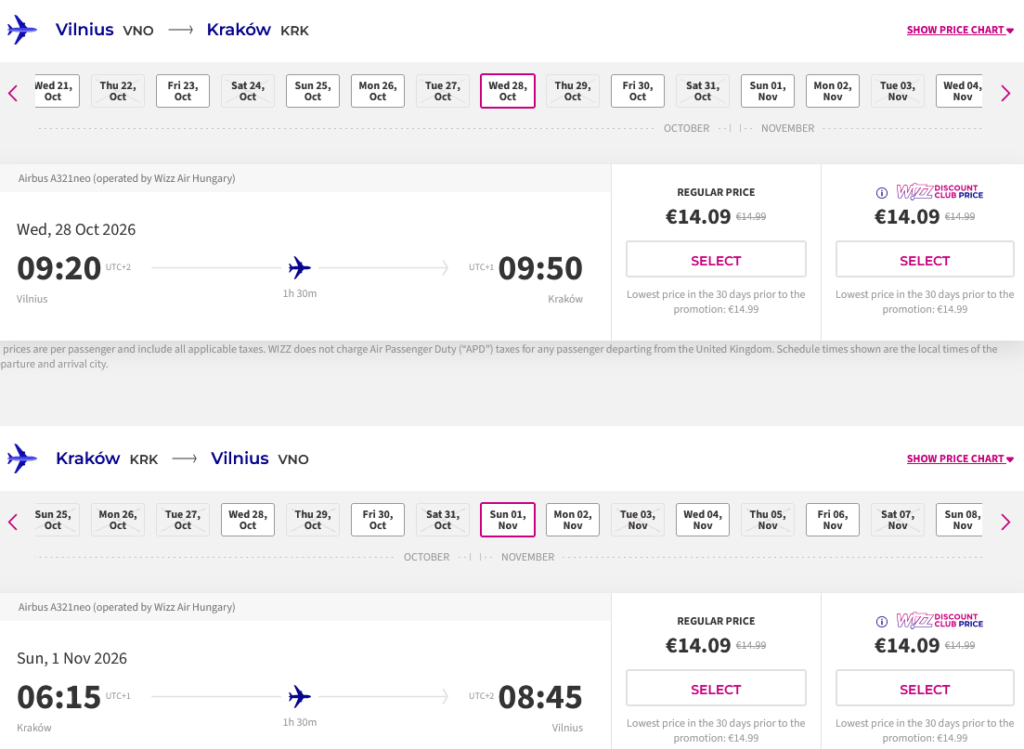Open info icon beside outbound Wizz Discount Club

coord(882,193)
